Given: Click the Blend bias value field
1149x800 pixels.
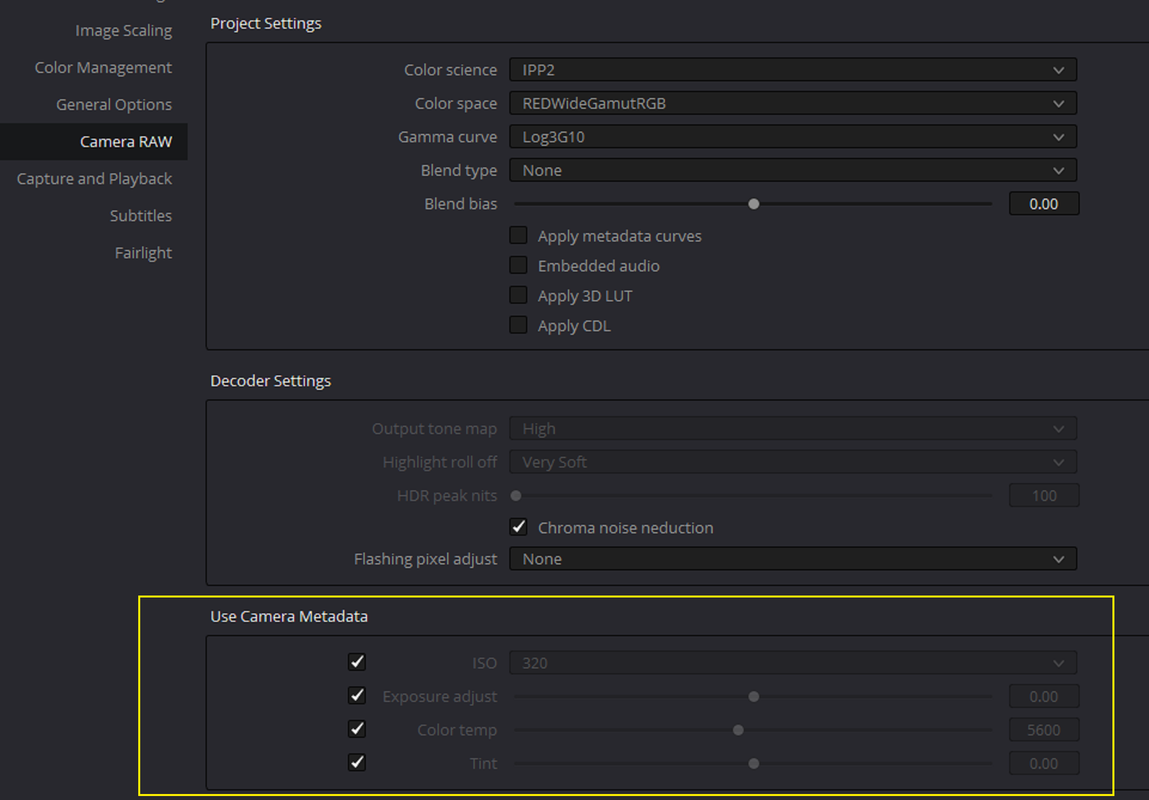Looking at the screenshot, I should (1043, 204).
